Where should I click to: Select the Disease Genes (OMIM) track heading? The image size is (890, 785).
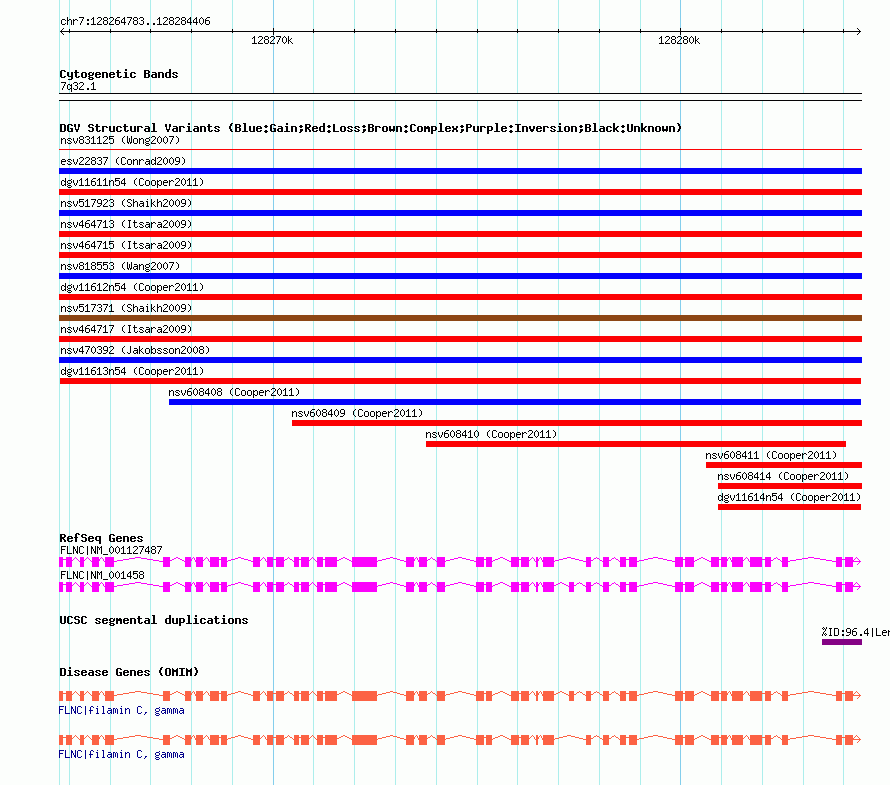129,672
